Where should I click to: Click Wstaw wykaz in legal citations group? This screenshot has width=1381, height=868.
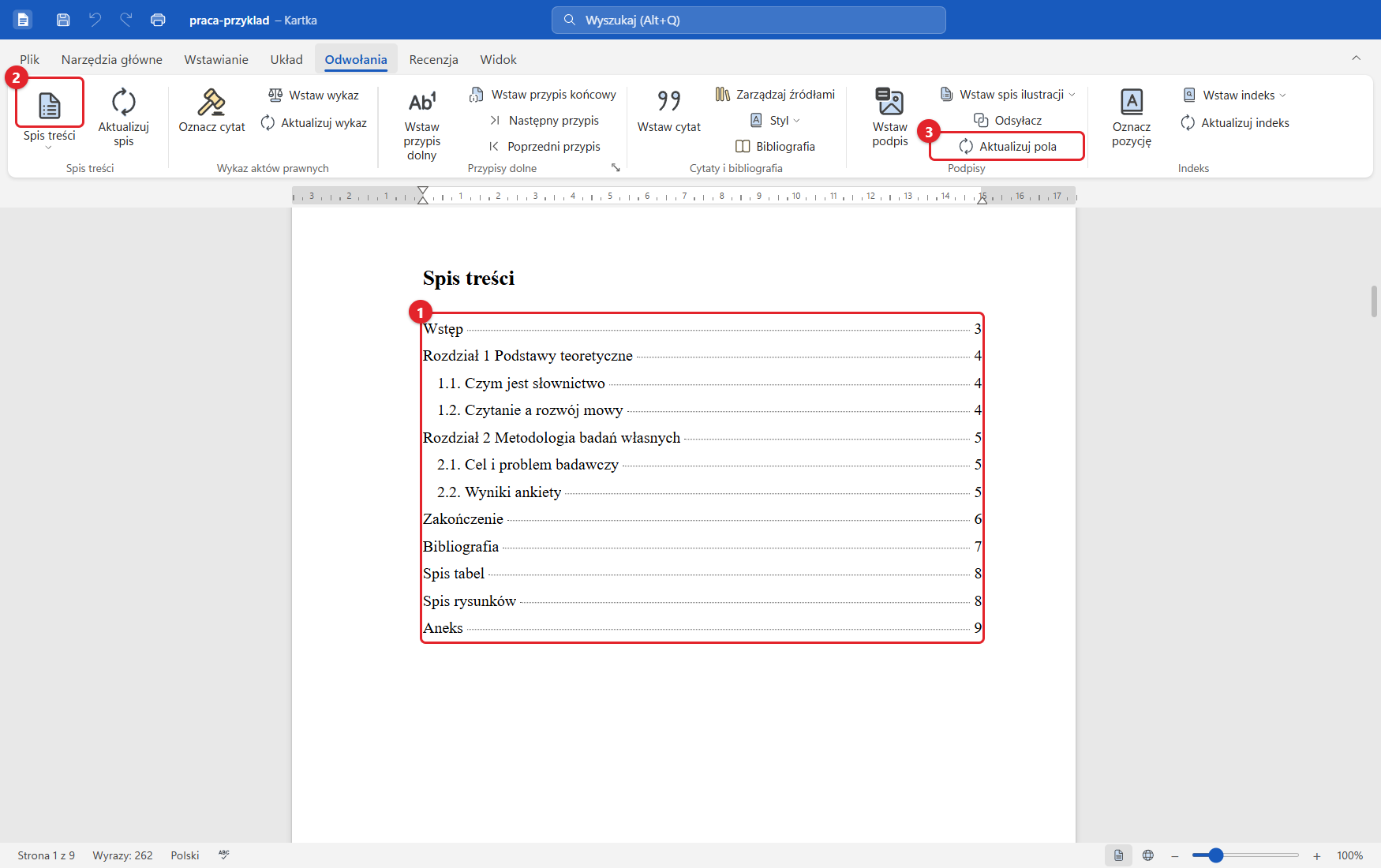point(313,95)
